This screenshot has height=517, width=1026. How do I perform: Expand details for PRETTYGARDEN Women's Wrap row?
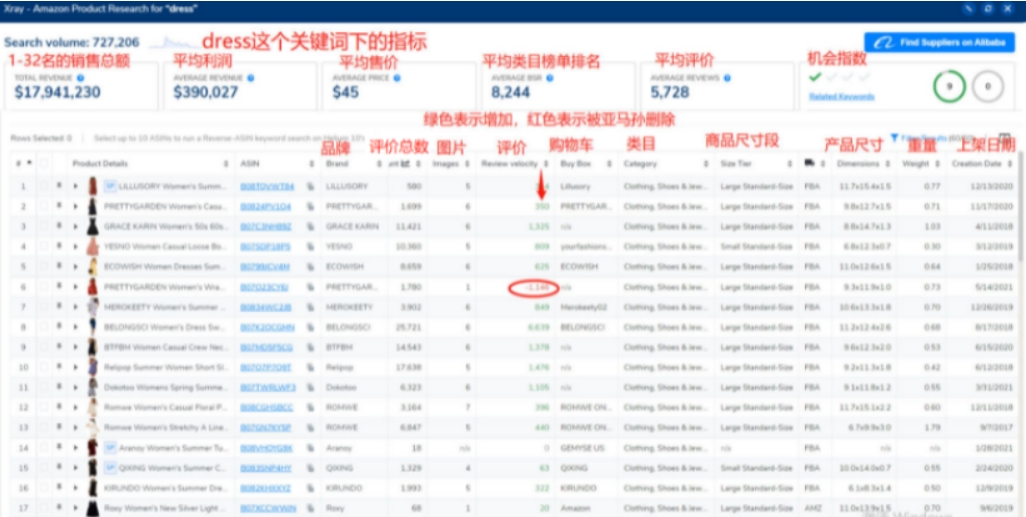pos(75,287)
